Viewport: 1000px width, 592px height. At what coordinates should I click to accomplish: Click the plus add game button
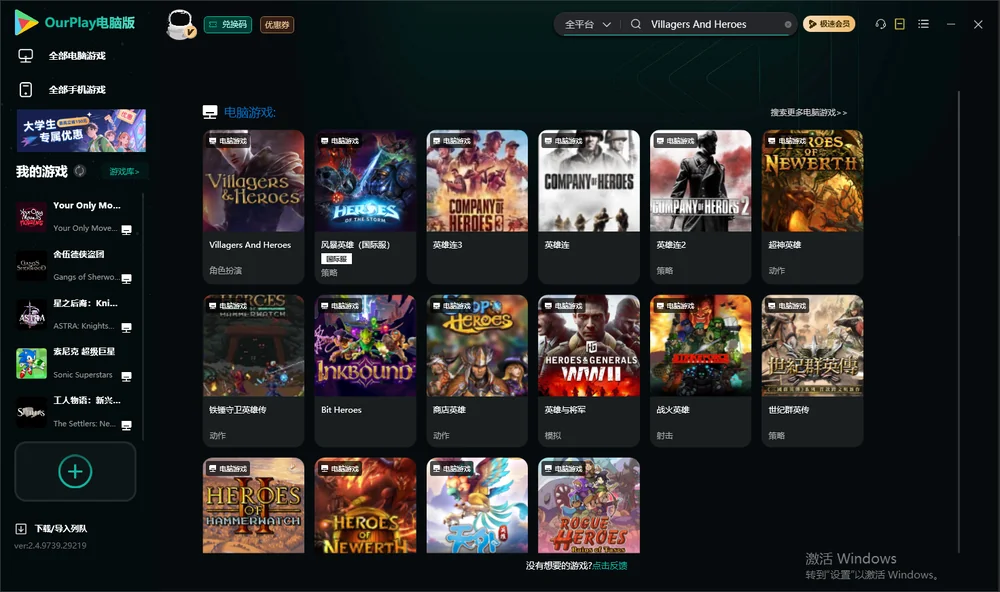[75, 471]
